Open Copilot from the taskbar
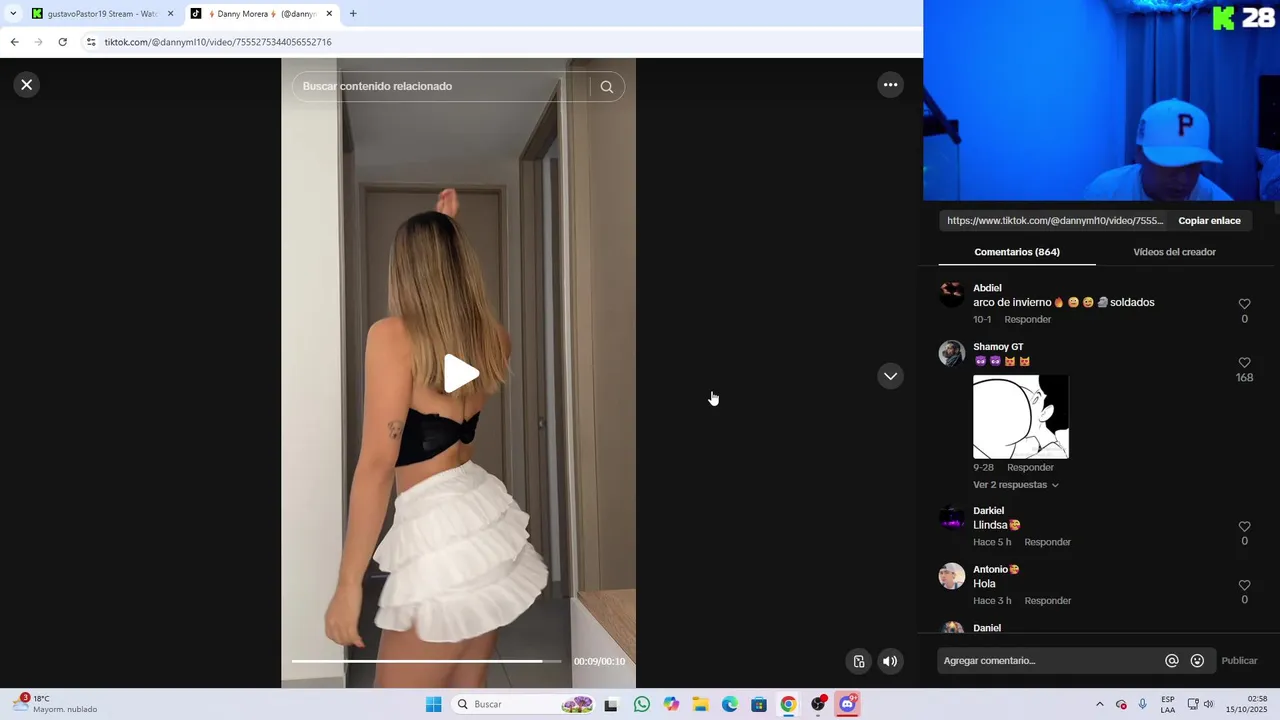The height and width of the screenshot is (720, 1280). click(671, 705)
